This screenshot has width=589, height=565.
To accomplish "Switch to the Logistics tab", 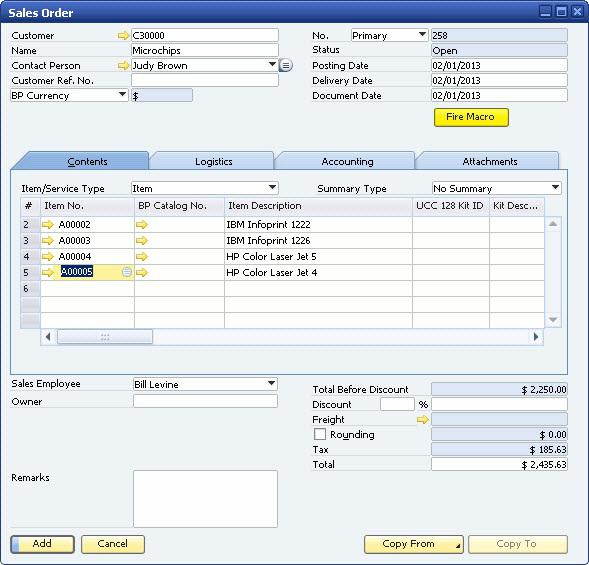I will coord(213,162).
